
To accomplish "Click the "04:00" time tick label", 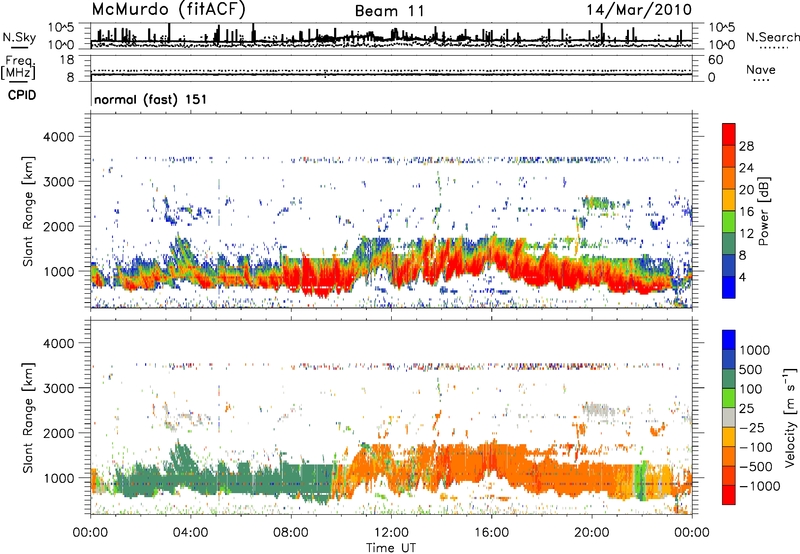I will [190, 533].
